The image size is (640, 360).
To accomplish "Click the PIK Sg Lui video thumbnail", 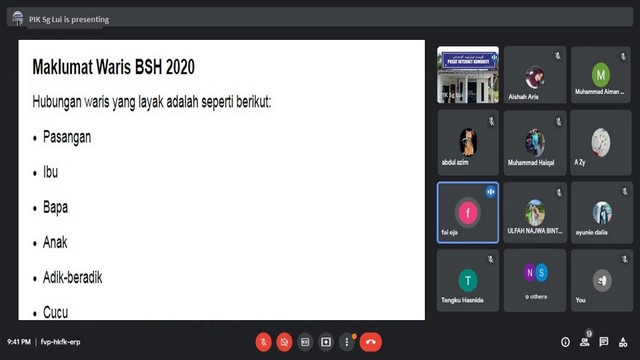I will point(468,74).
